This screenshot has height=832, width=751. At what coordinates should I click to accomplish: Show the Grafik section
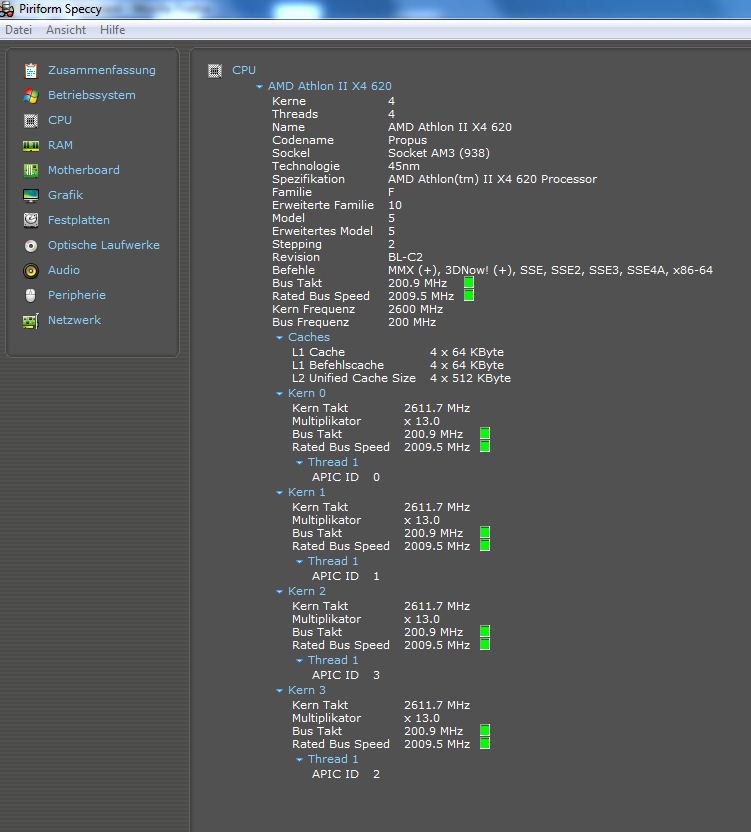pyautogui.click(x=65, y=195)
